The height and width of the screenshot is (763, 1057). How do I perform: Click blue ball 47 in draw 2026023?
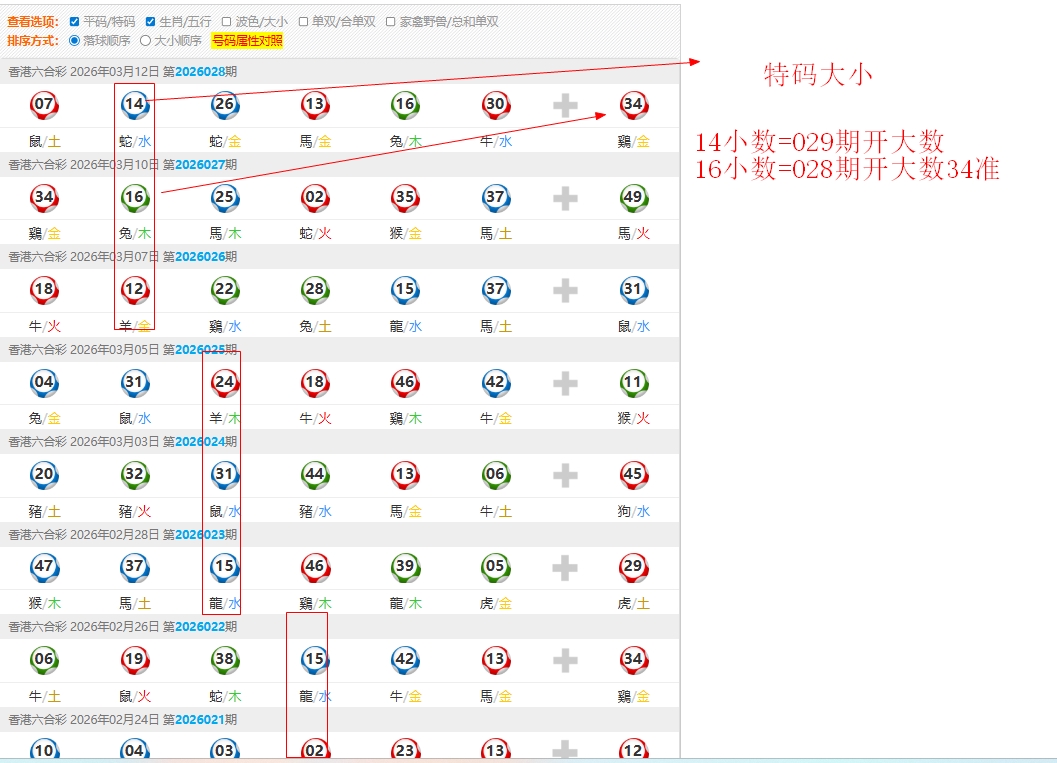[44, 567]
